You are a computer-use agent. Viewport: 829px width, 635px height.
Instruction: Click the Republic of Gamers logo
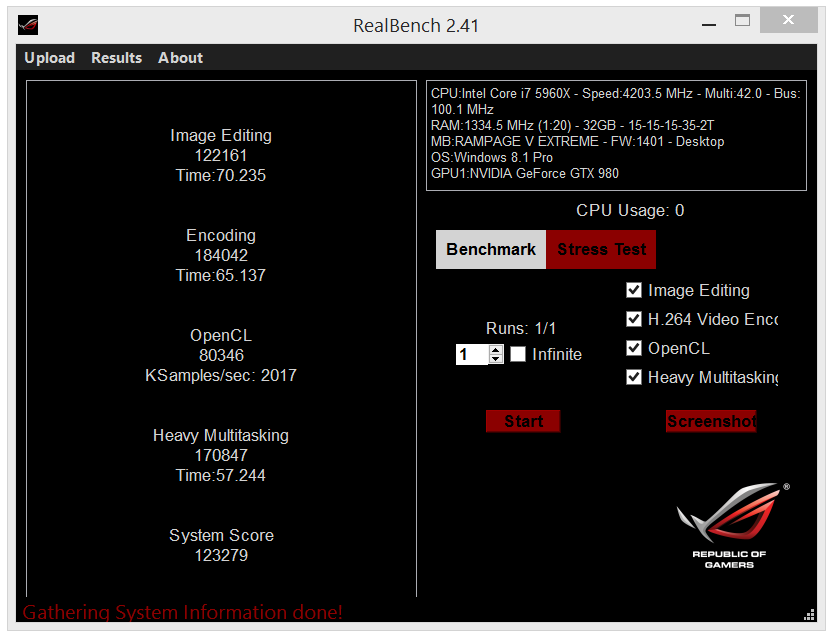coord(732,525)
